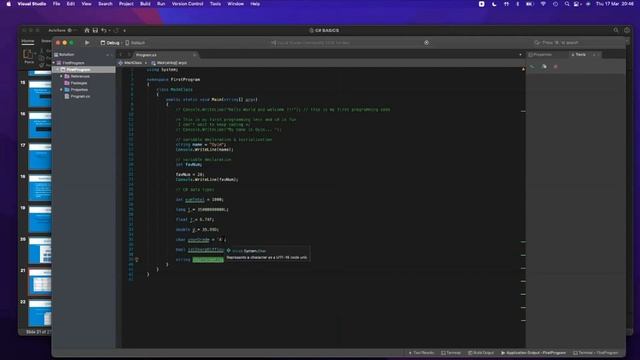
Task: Click the run tests icon in Tests pad
Action: click(532, 67)
